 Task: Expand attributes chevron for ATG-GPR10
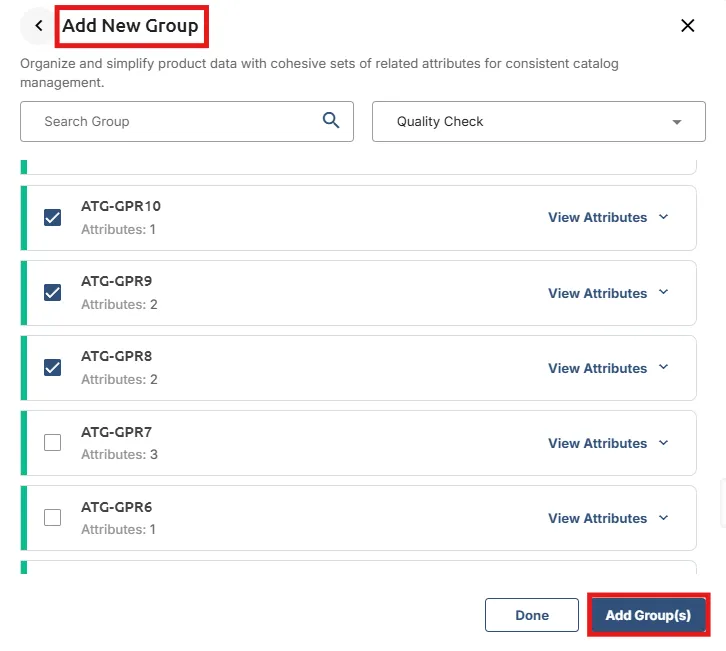point(663,217)
